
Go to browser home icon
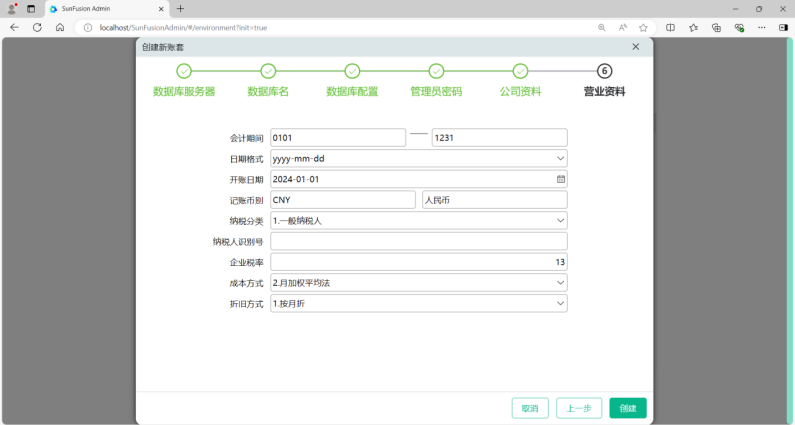(60, 27)
